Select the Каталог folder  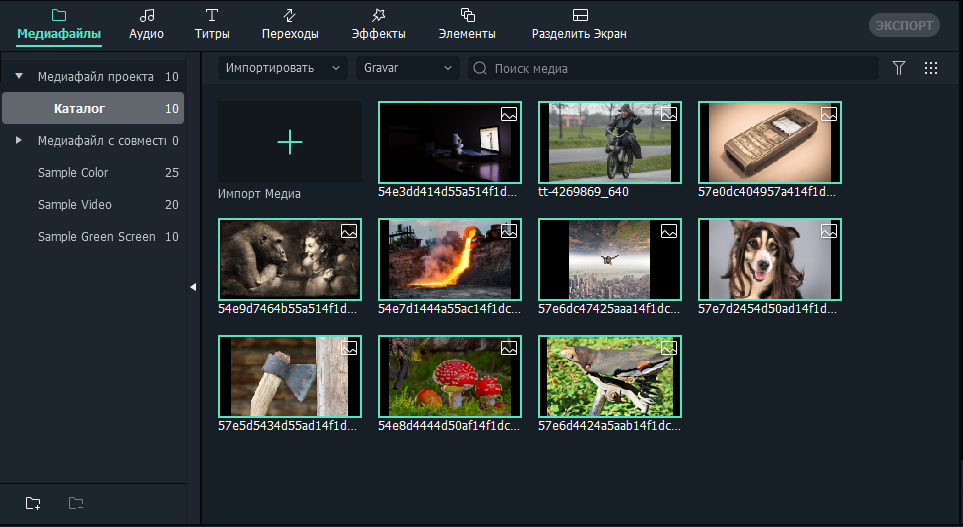(93, 108)
